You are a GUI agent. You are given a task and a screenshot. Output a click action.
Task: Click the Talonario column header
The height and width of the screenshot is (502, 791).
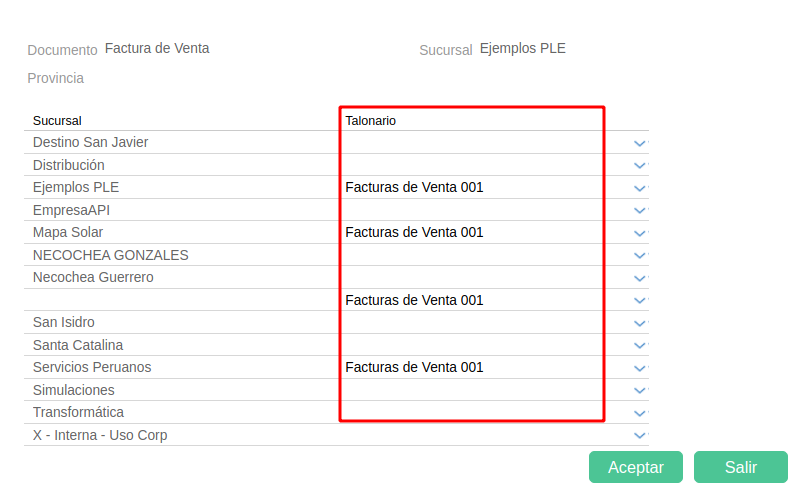371,120
